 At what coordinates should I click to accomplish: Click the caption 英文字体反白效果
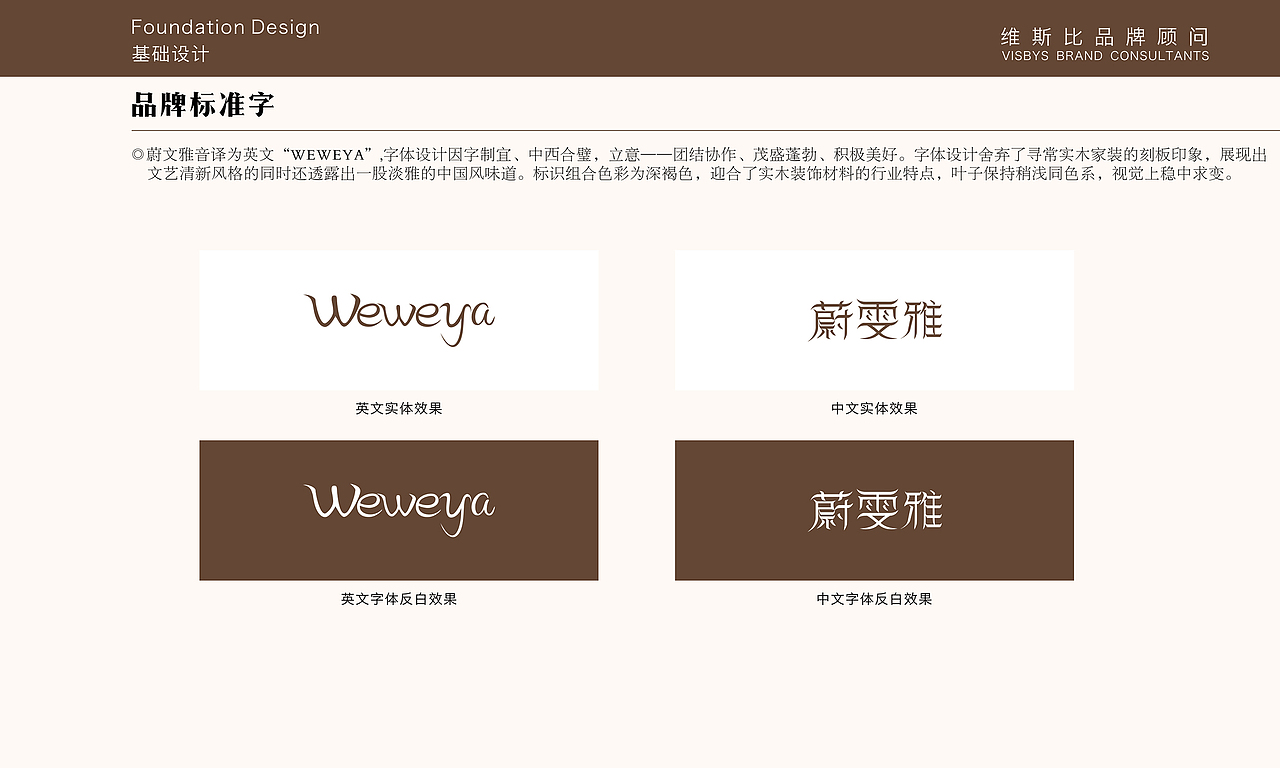point(399,599)
